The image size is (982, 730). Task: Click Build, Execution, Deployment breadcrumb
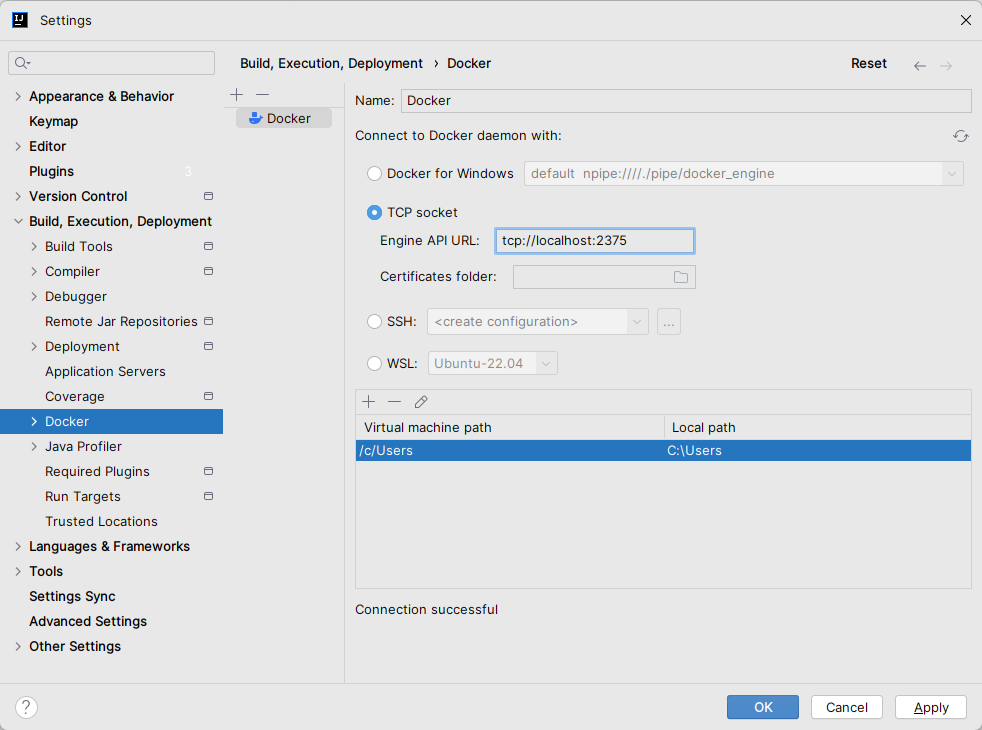coord(331,64)
